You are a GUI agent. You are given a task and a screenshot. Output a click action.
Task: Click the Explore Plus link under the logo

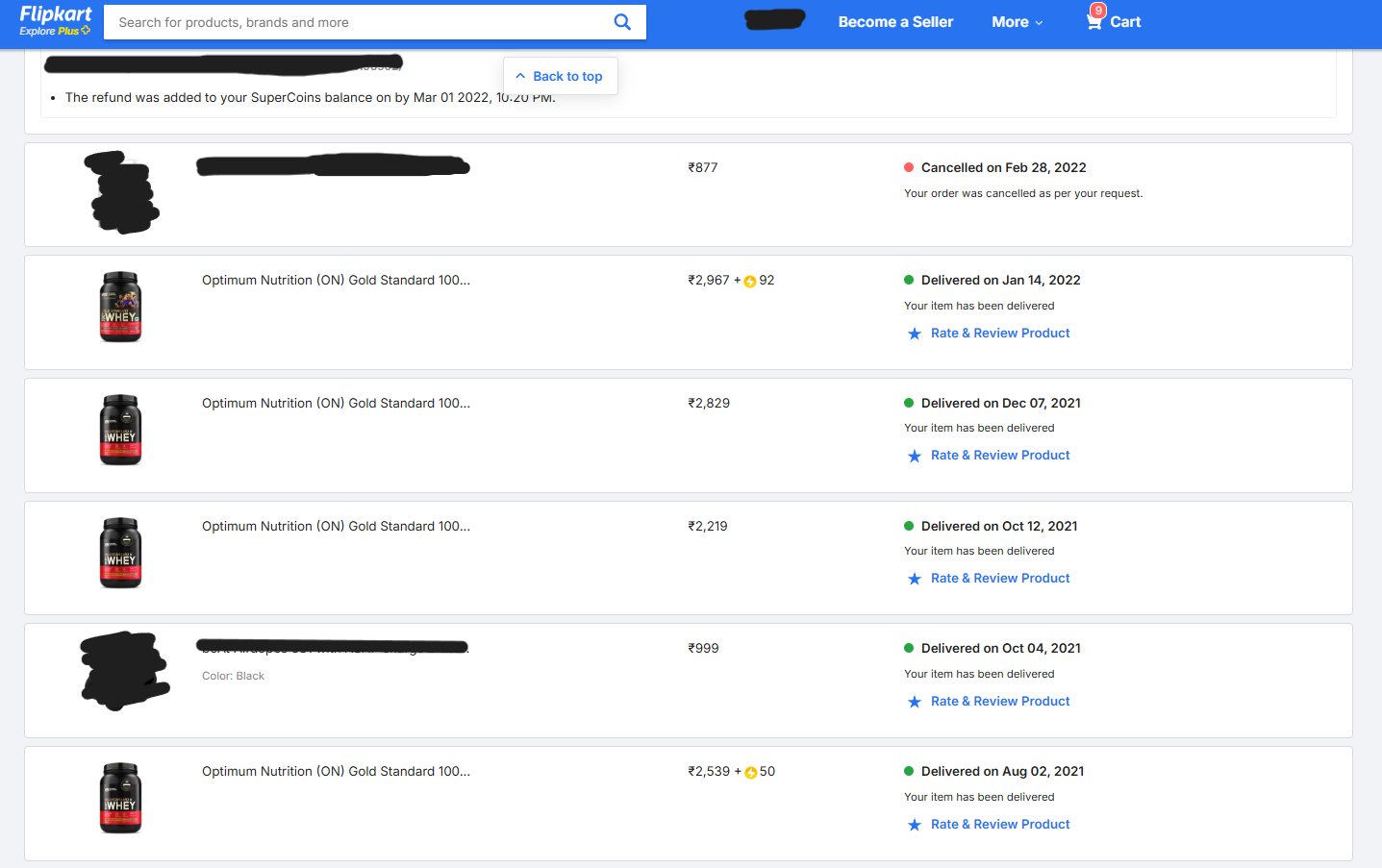55,31
